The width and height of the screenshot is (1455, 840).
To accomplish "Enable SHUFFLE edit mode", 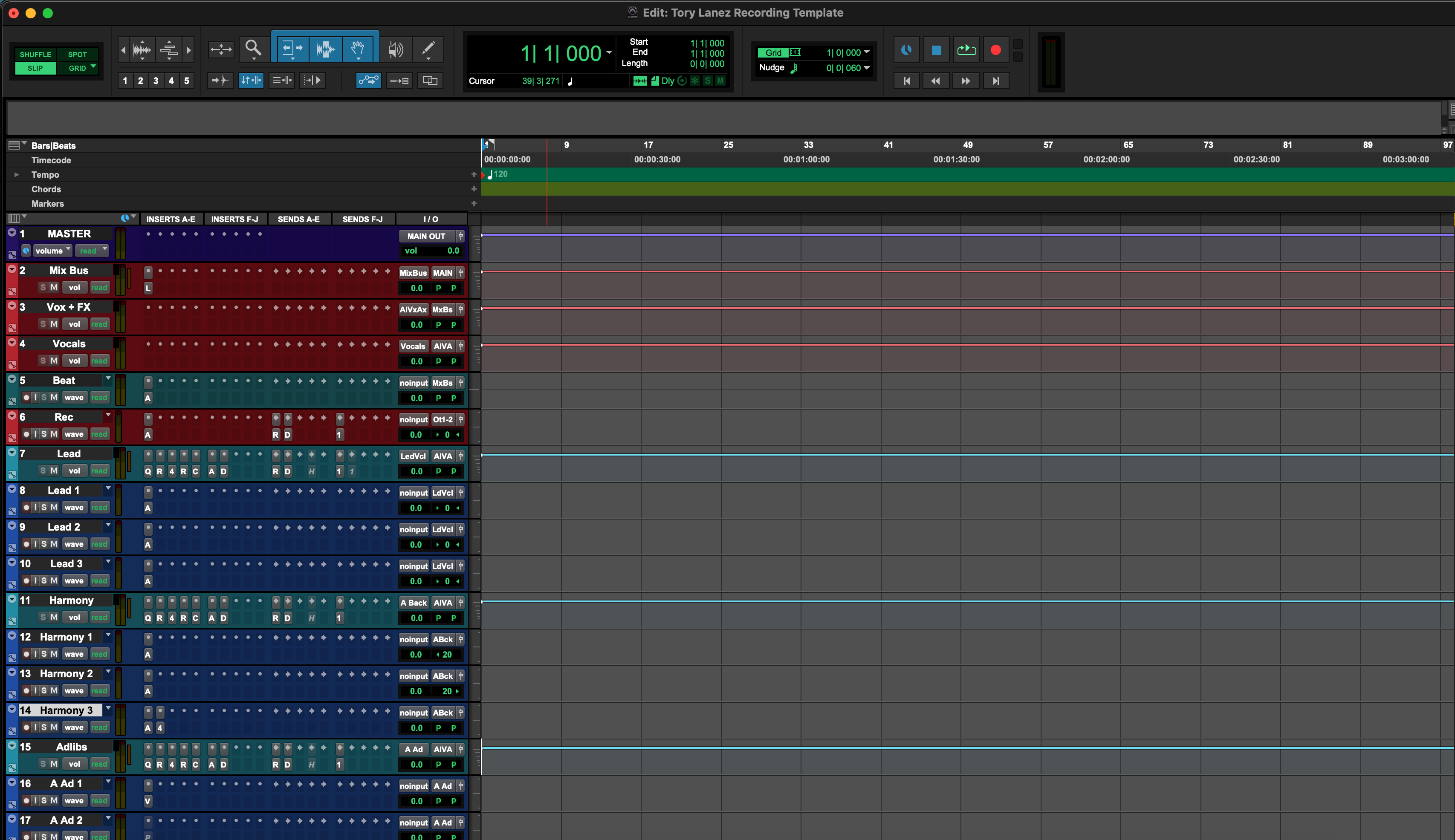I will click(35, 54).
